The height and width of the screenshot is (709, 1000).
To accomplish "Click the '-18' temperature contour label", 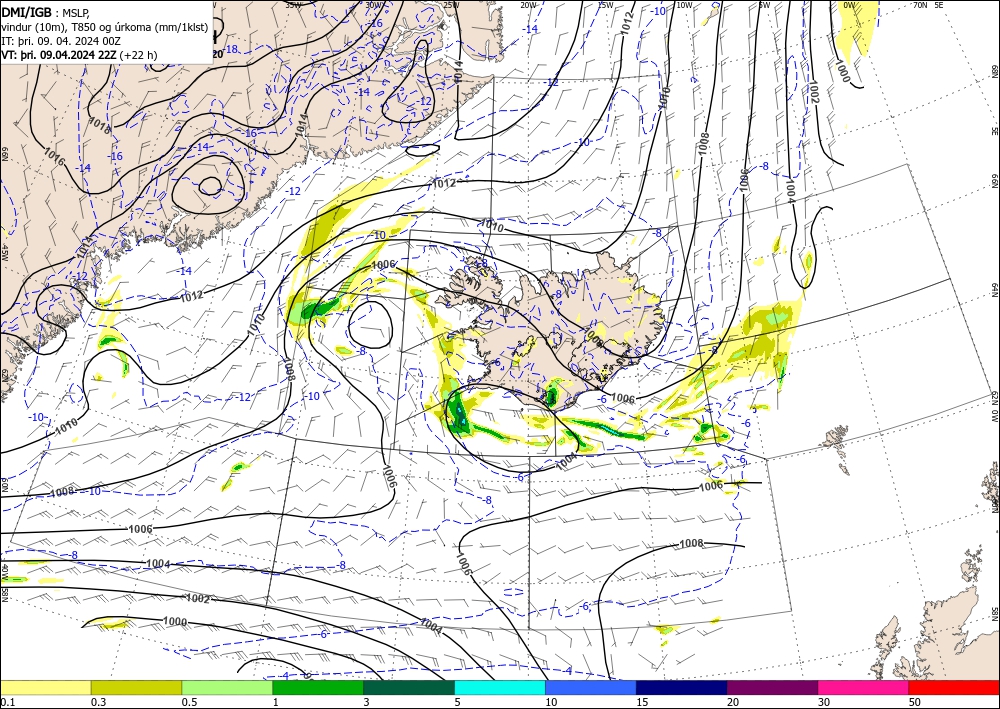I will coord(232,49).
